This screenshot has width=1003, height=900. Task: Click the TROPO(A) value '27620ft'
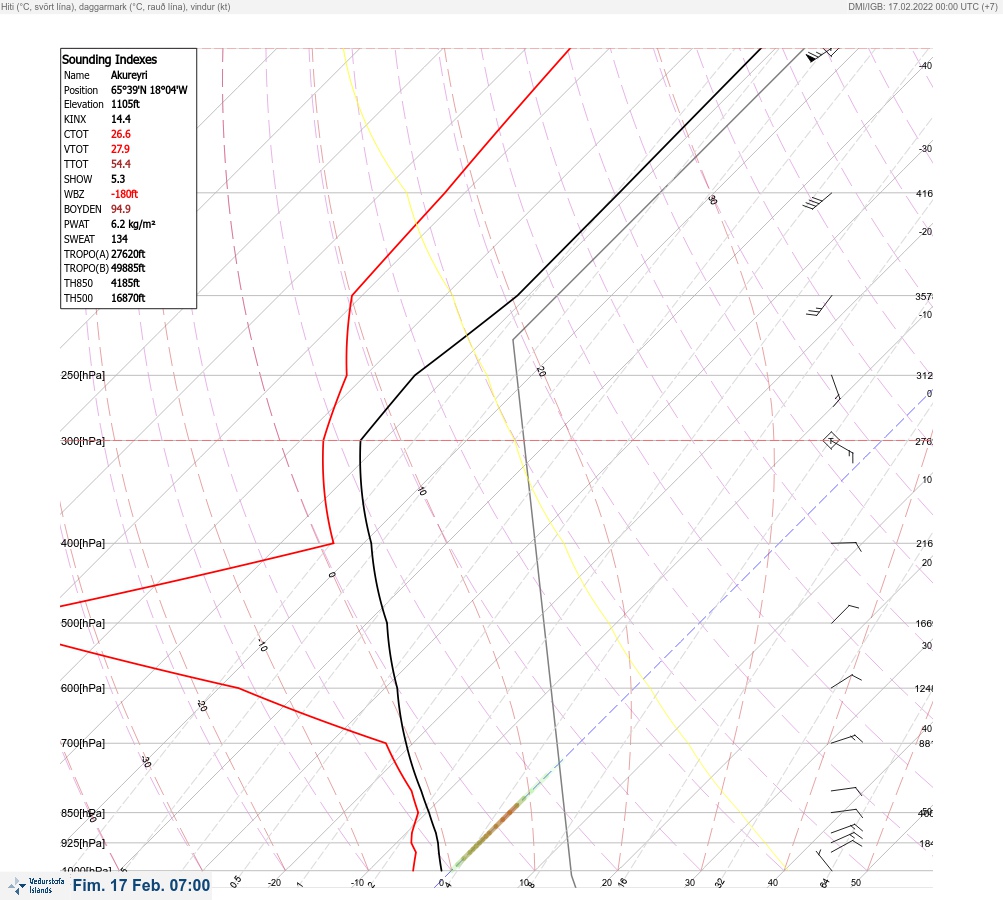[128, 254]
